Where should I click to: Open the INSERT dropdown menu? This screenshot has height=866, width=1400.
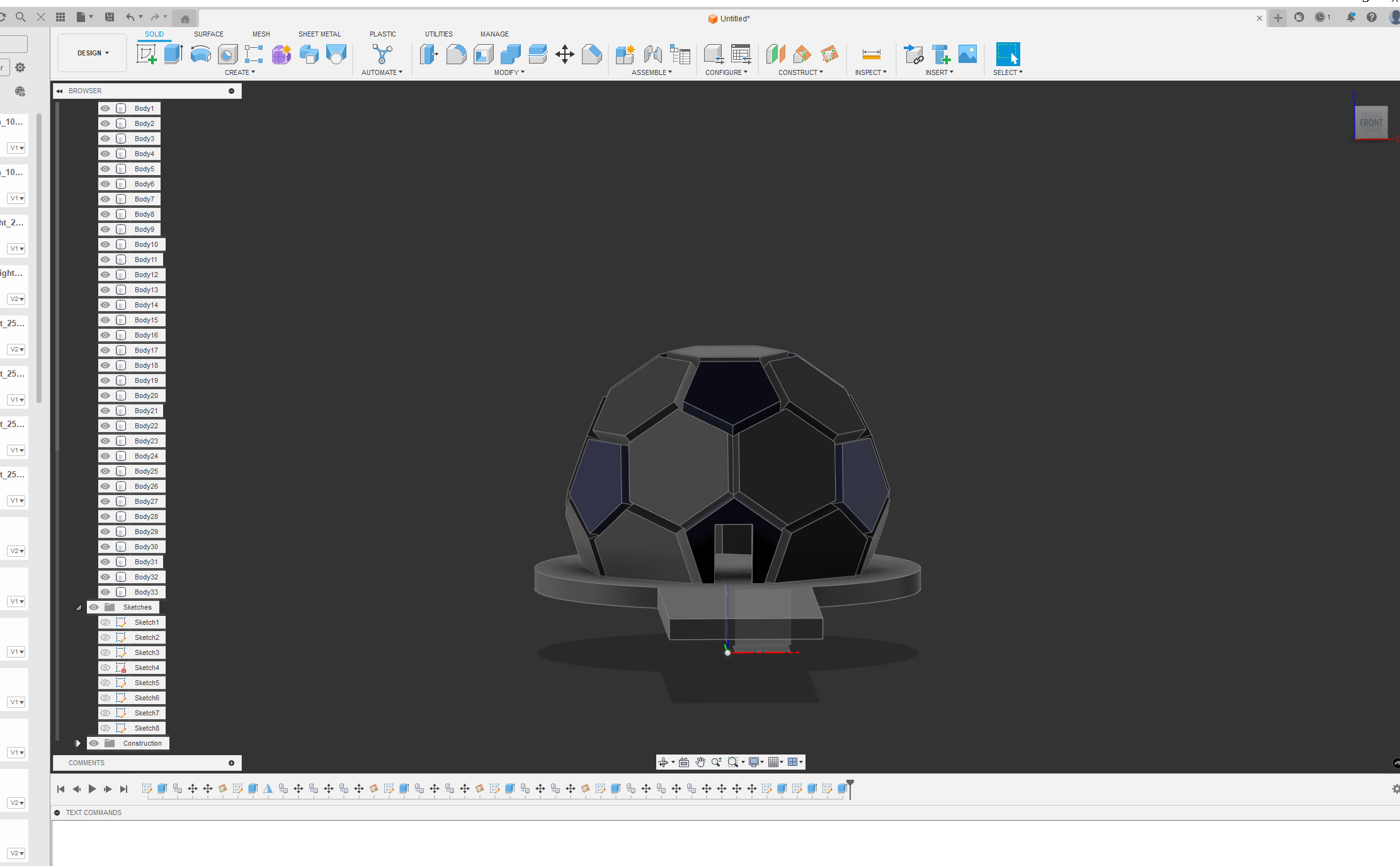tap(939, 72)
